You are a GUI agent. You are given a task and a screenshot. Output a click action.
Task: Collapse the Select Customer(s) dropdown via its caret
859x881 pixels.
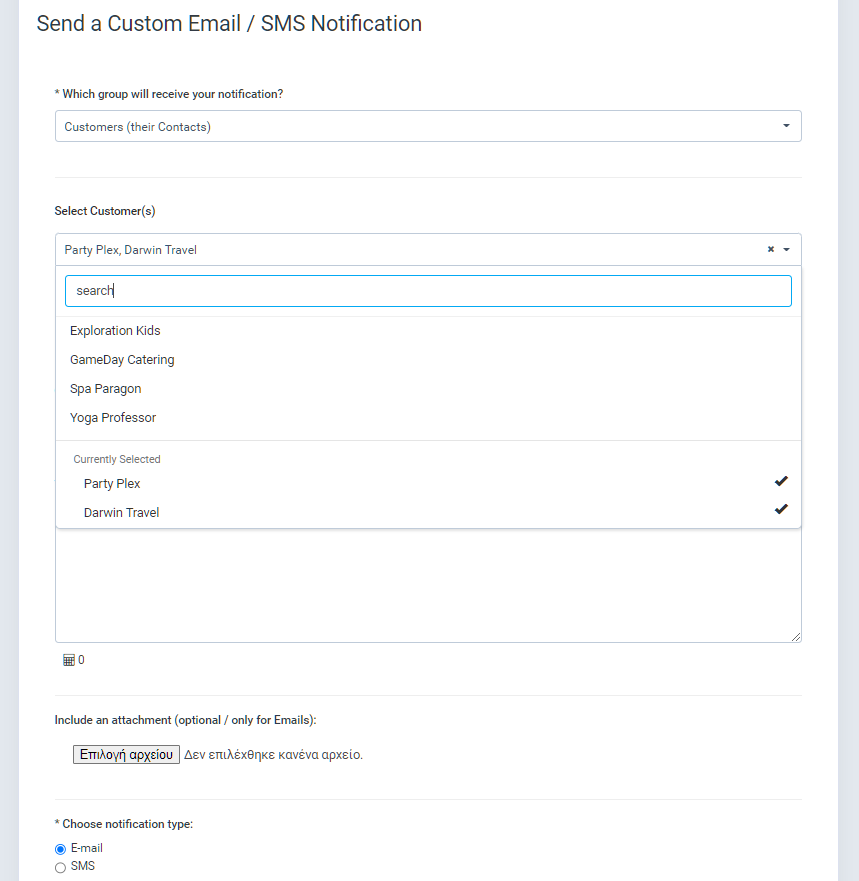(787, 250)
